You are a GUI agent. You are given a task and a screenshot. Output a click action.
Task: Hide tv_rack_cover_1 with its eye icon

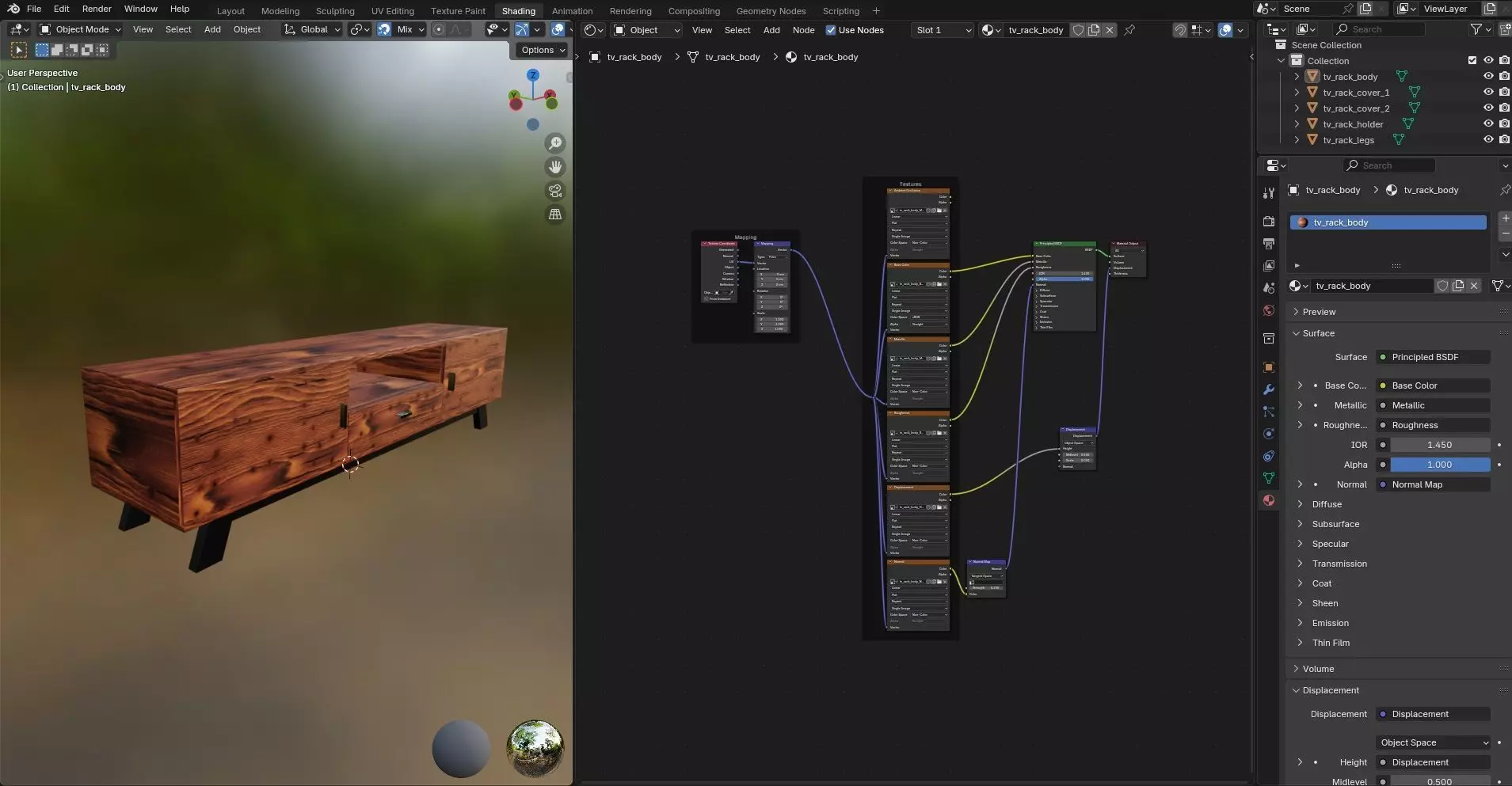pyautogui.click(x=1488, y=93)
